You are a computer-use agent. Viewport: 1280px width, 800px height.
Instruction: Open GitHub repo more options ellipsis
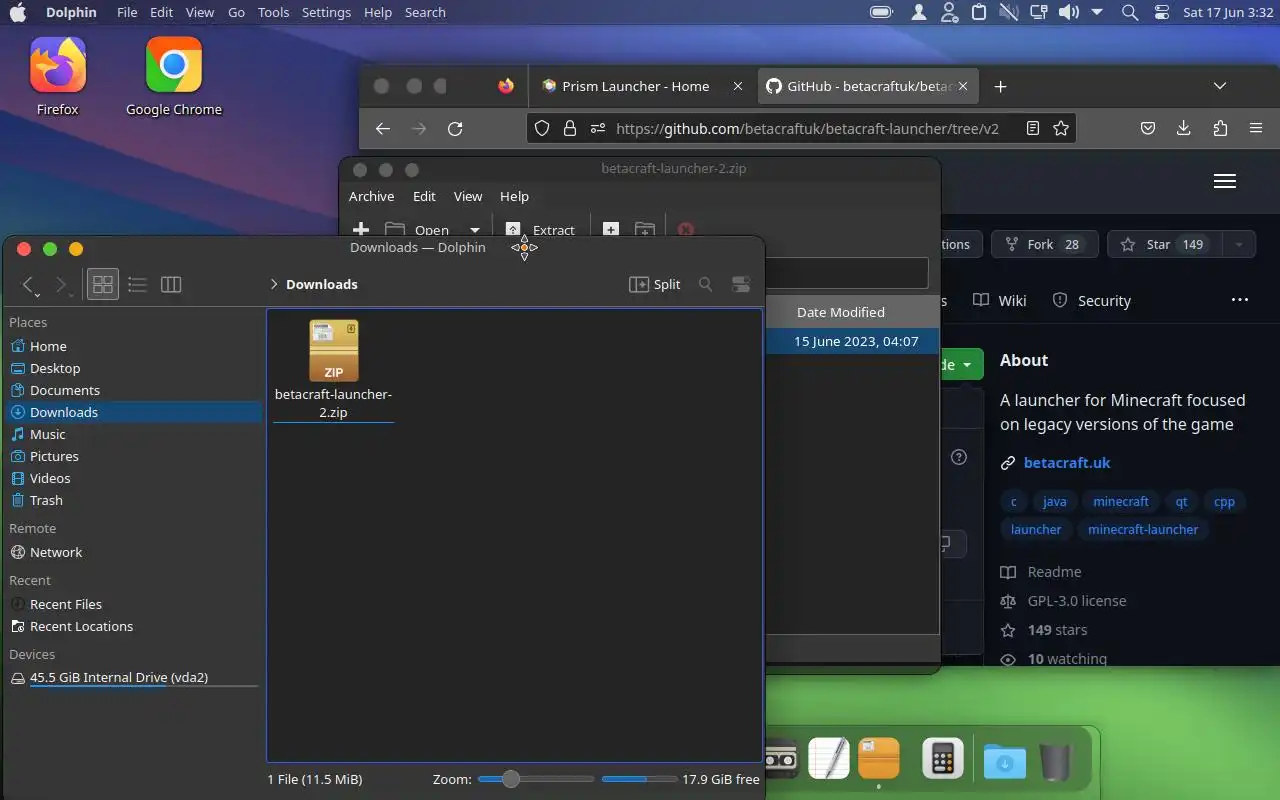click(1240, 300)
